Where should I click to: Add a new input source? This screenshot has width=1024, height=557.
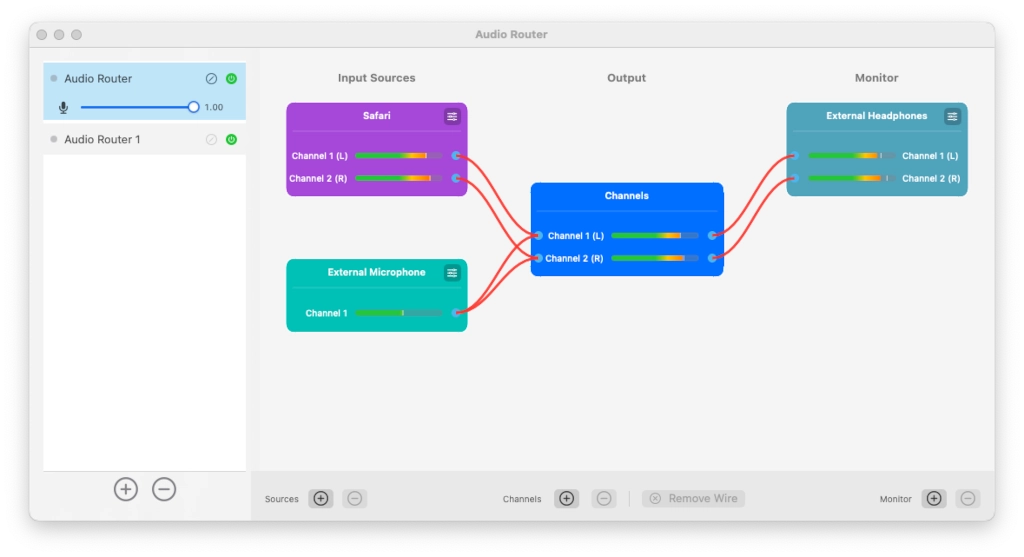(x=321, y=499)
